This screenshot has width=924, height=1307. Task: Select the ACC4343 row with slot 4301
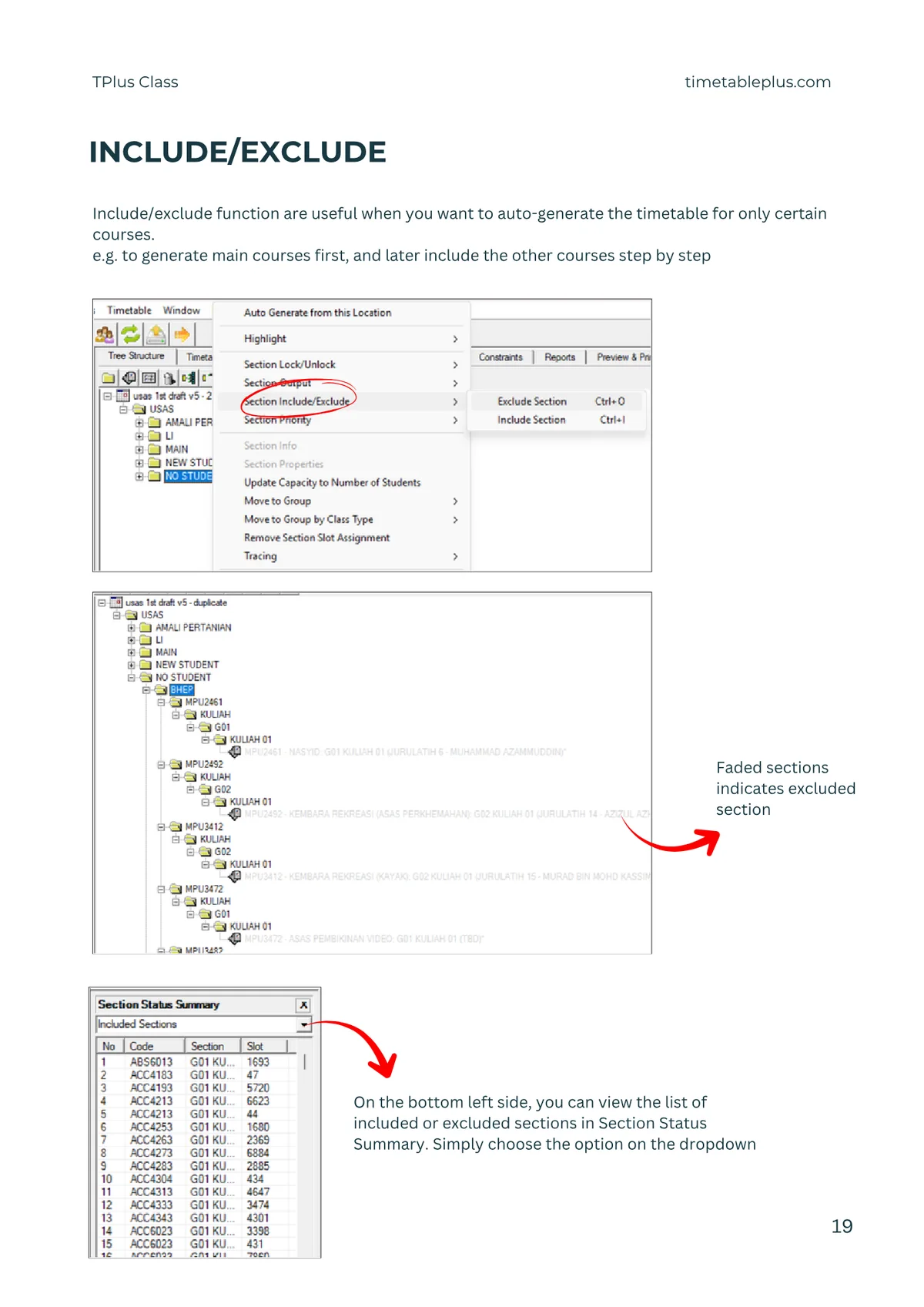click(196, 1218)
